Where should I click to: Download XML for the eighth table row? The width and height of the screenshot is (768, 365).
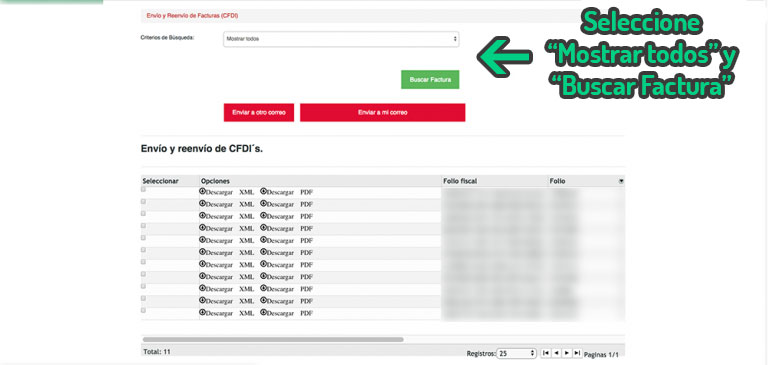point(227,277)
